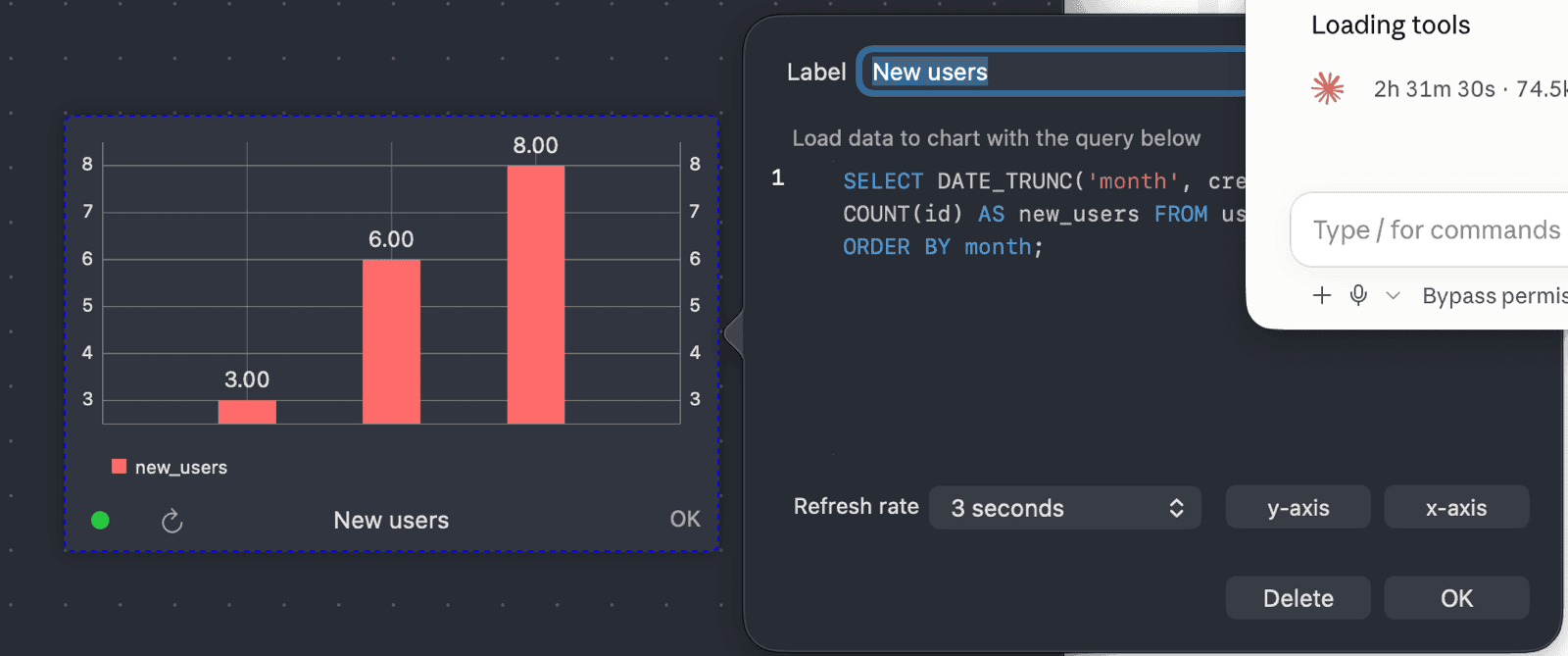
Task: Click the new_users legend label
Action: click(181, 468)
